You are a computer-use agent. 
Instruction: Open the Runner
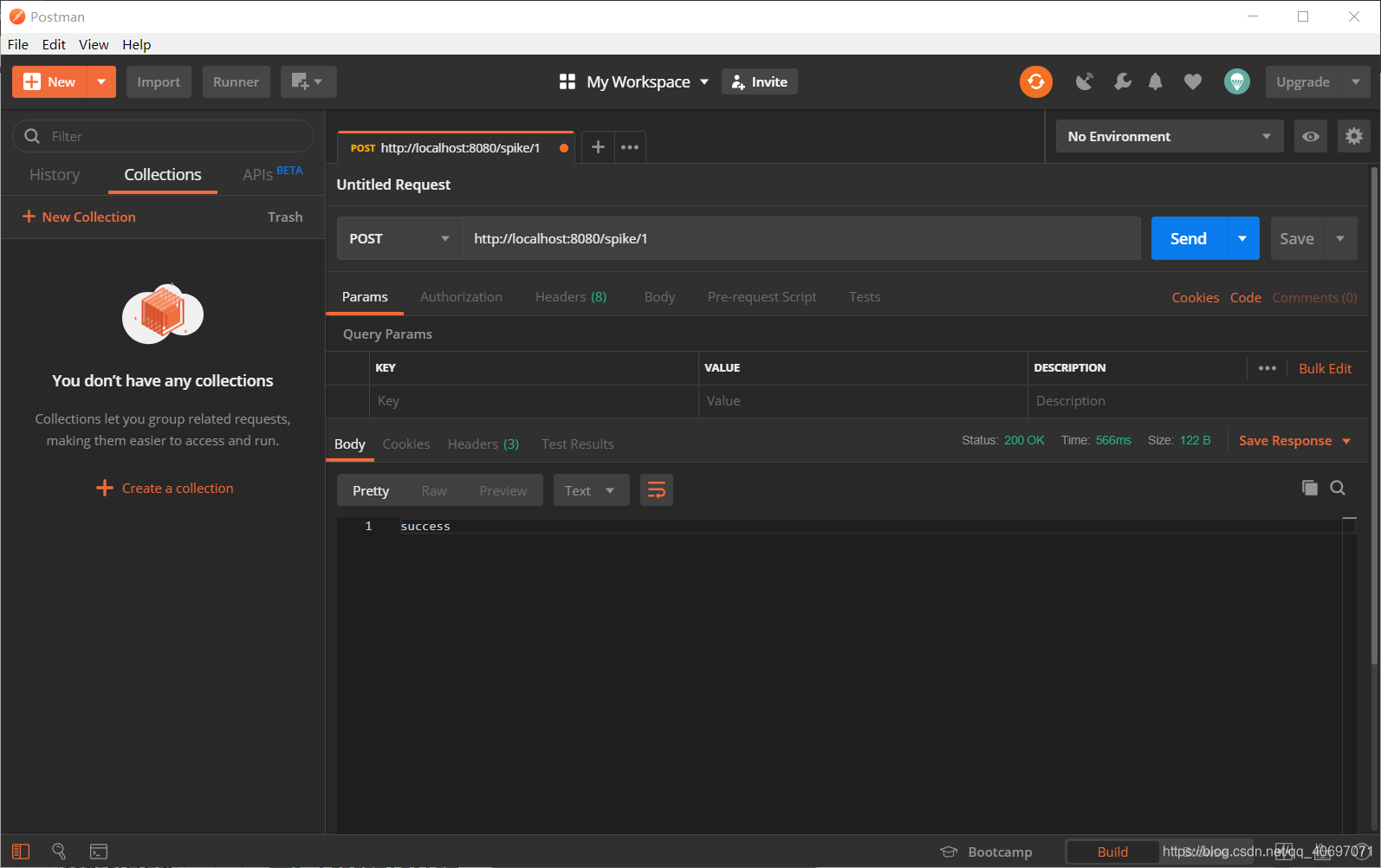click(x=236, y=81)
